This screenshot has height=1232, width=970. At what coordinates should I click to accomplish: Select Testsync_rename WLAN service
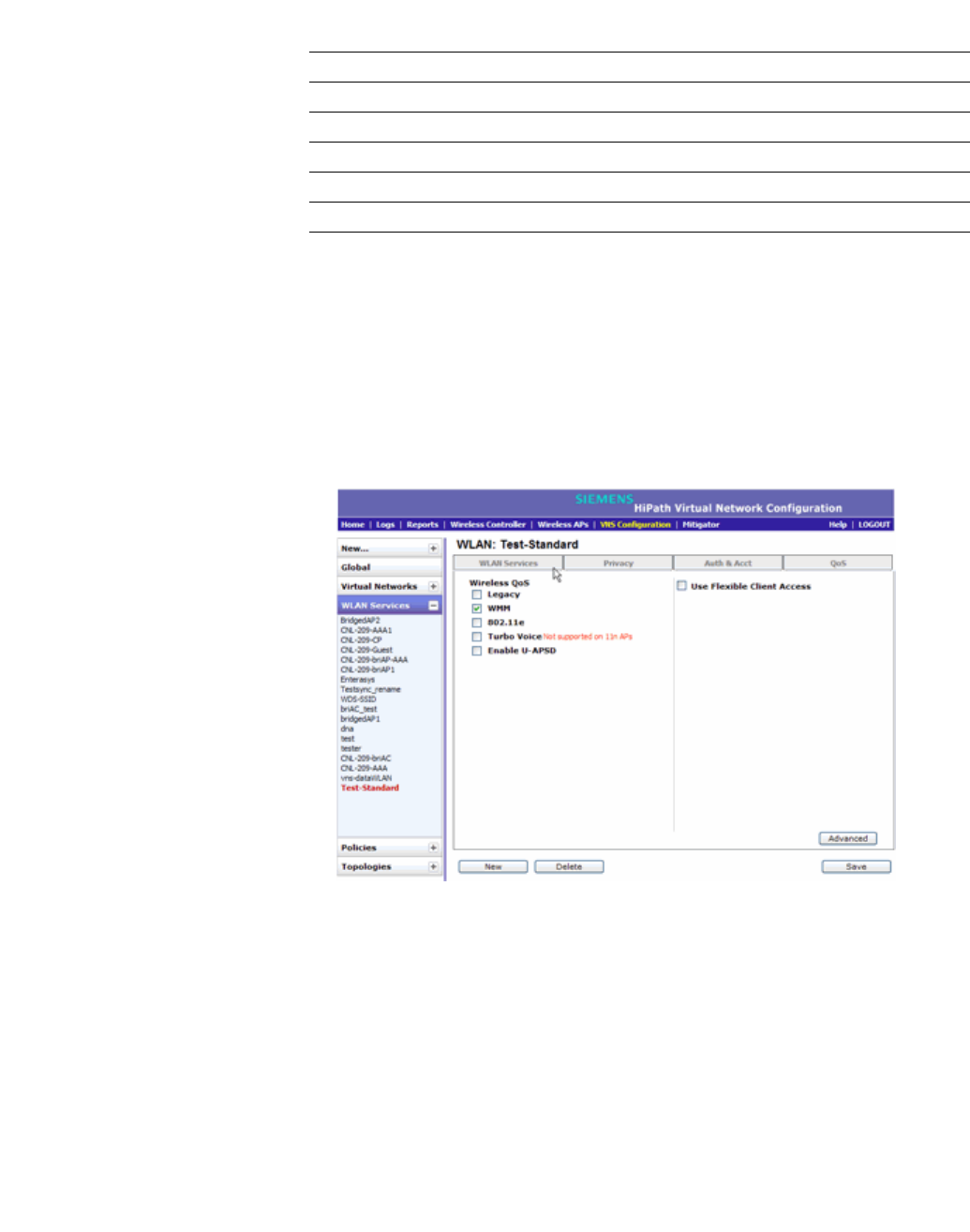point(370,689)
